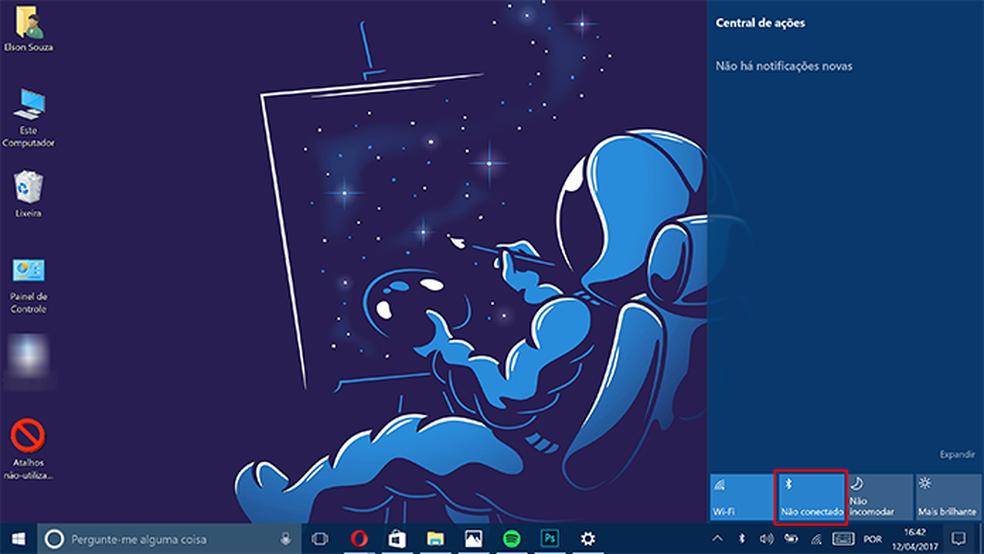The width and height of the screenshot is (984, 554).
Task: Click the Bluetooth tray icon
Action: (x=742, y=539)
